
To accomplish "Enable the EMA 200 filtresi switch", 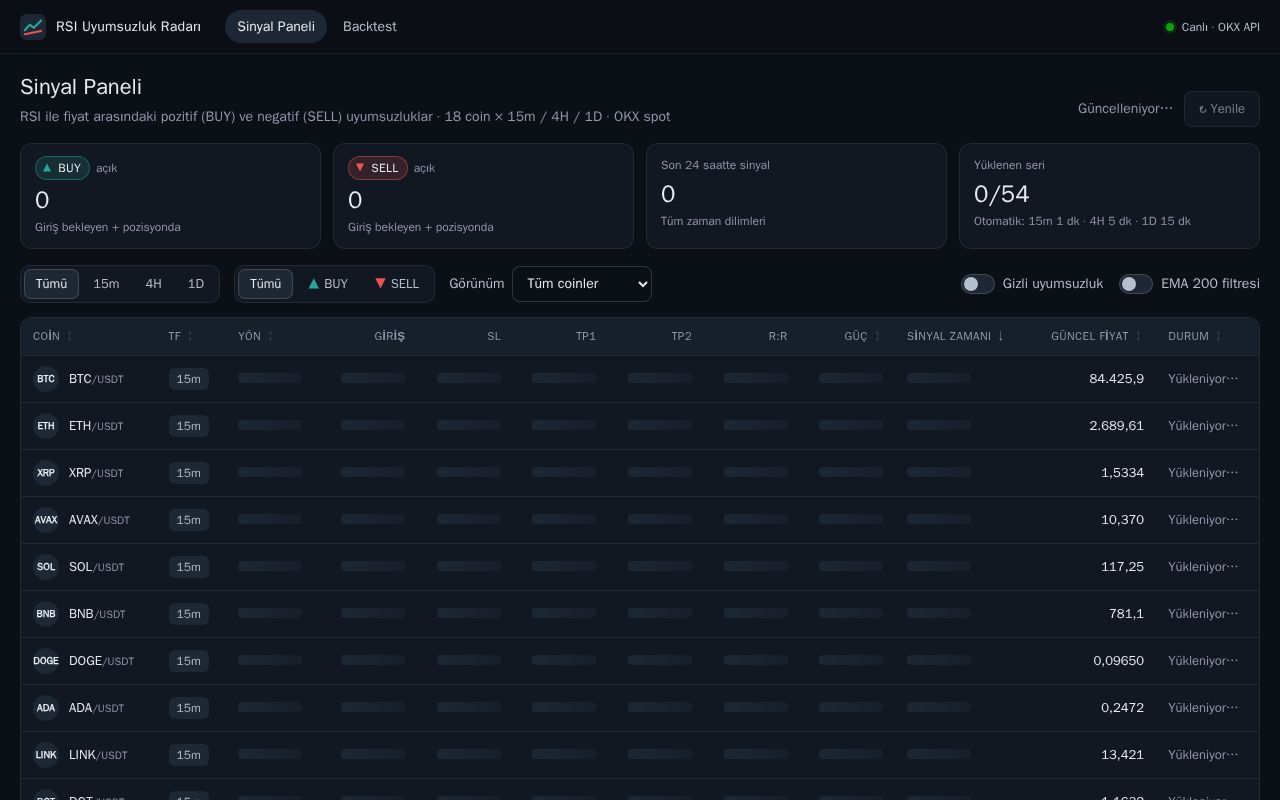I will click(1136, 284).
